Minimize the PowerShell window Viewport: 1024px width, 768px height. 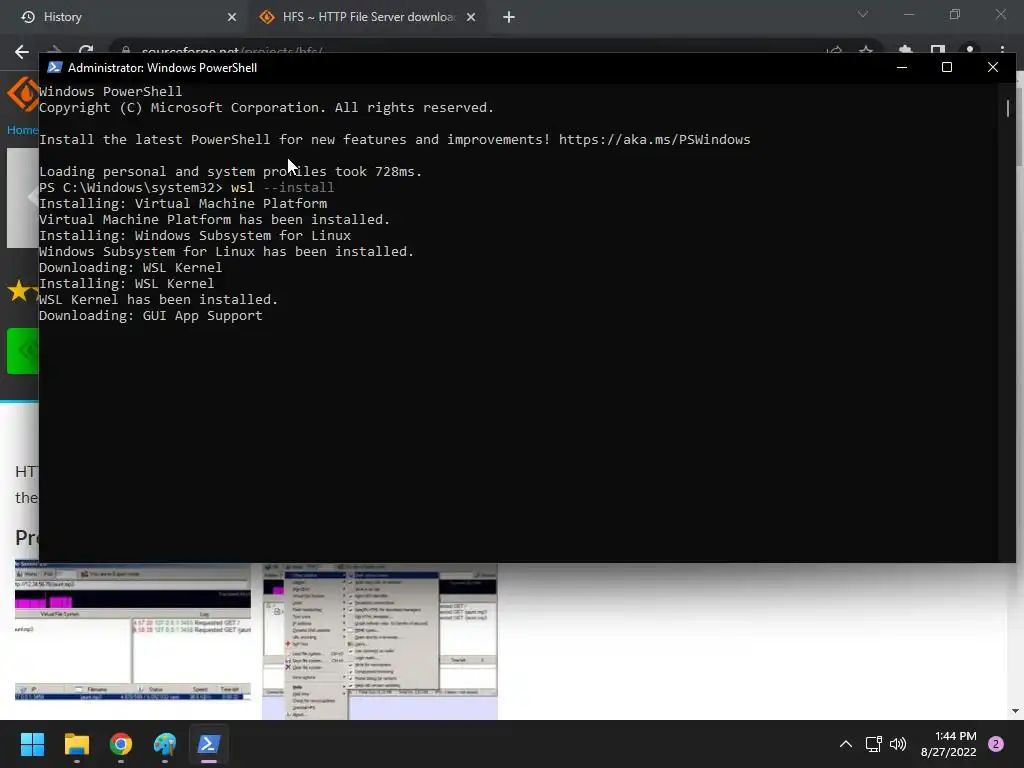click(x=902, y=67)
